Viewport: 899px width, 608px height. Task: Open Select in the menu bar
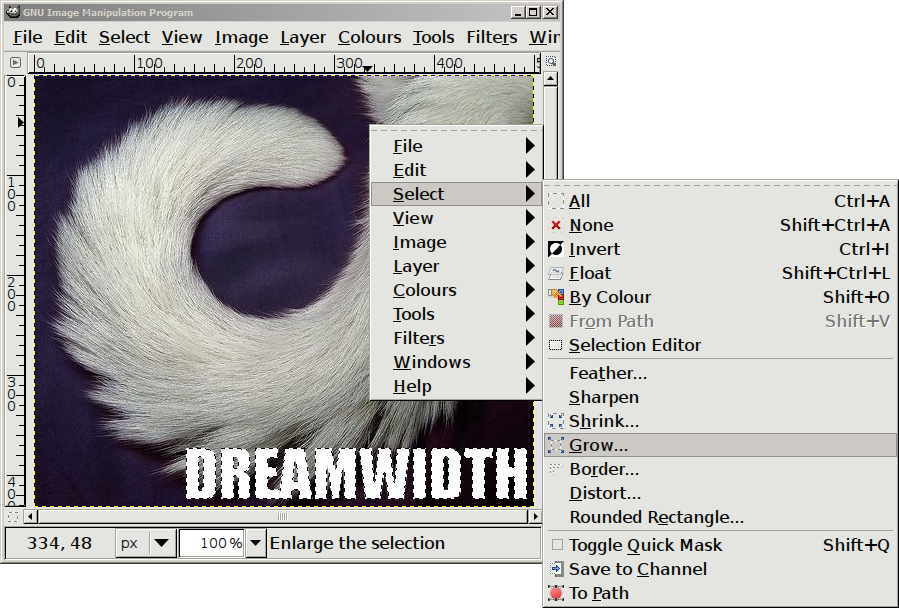tap(124, 37)
